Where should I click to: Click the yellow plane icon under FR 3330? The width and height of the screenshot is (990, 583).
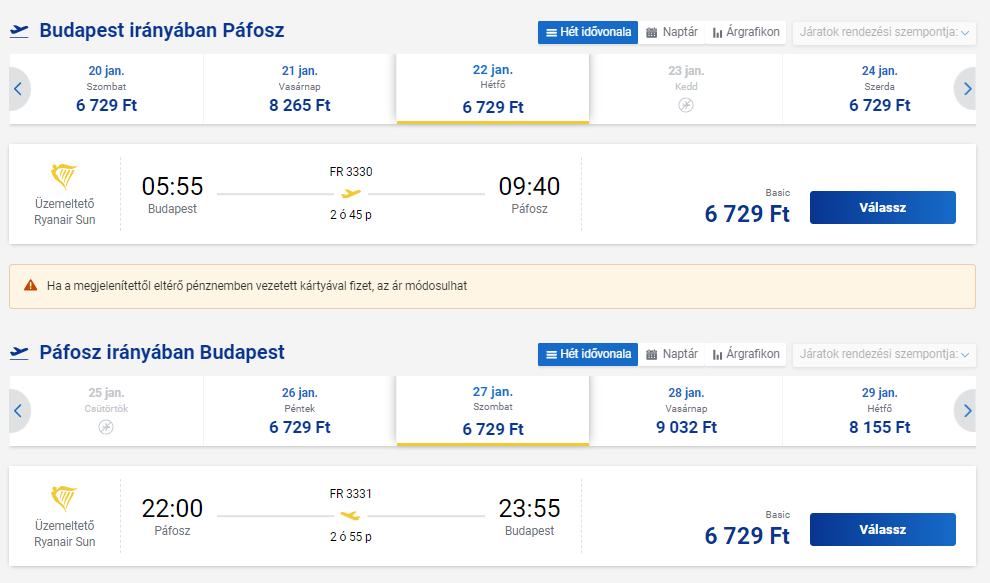tap(351, 193)
